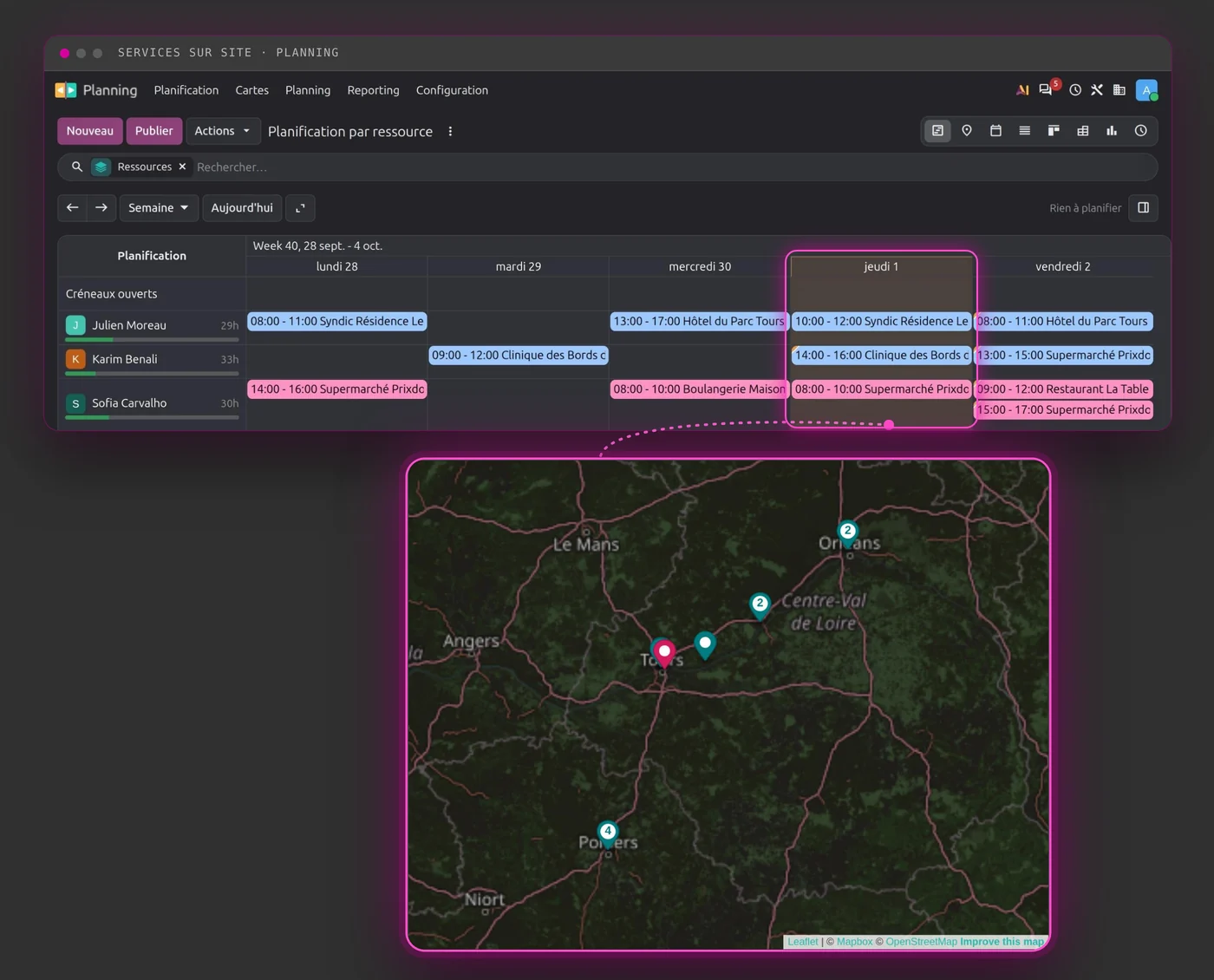Open the three-dot menu beside Planification par ressource
The image size is (1214, 980).
(x=450, y=132)
